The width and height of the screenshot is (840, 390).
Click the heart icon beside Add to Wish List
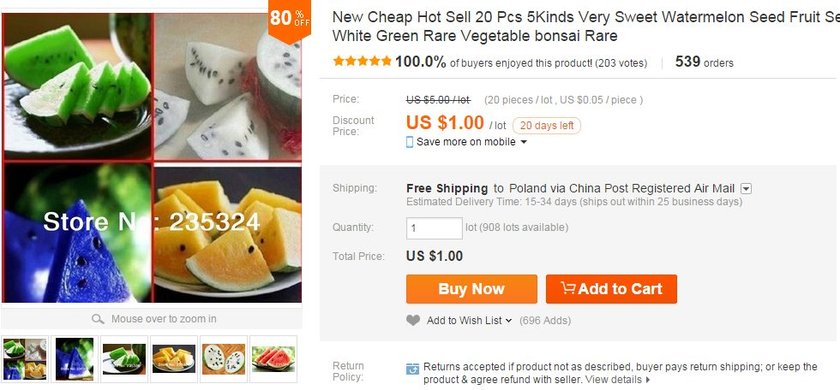pos(412,320)
